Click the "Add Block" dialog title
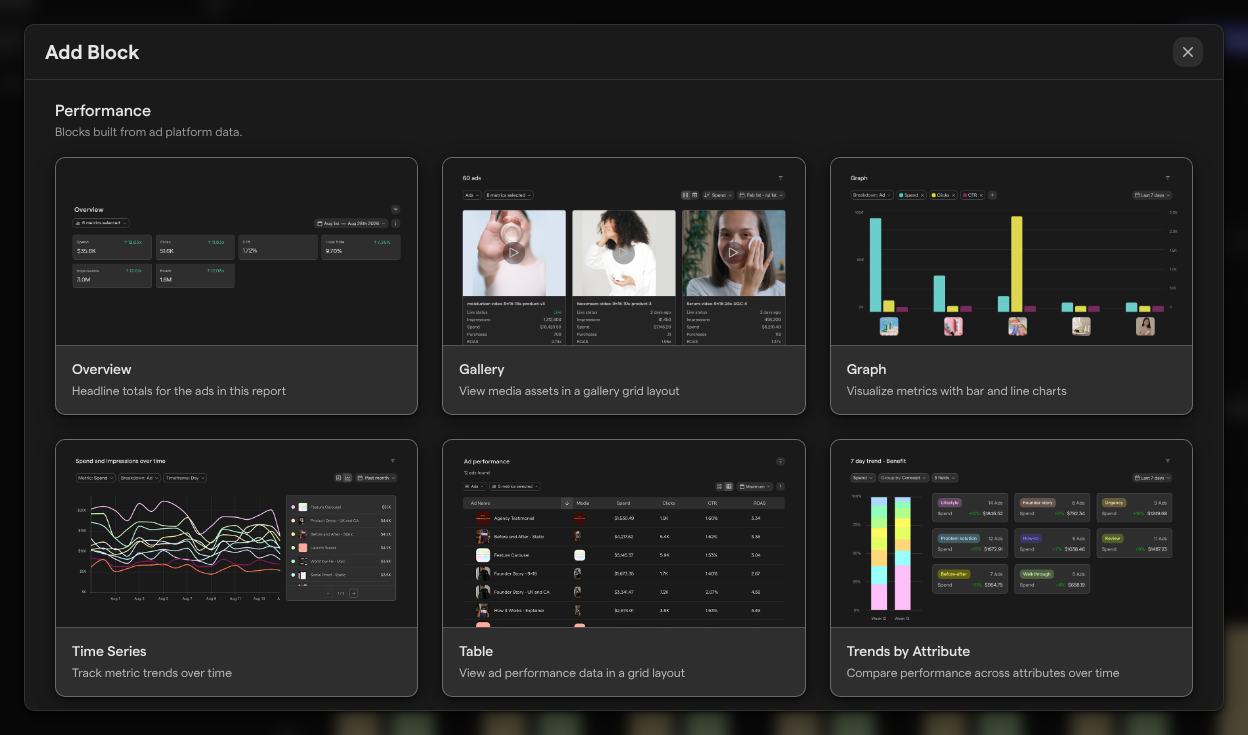 tap(92, 52)
